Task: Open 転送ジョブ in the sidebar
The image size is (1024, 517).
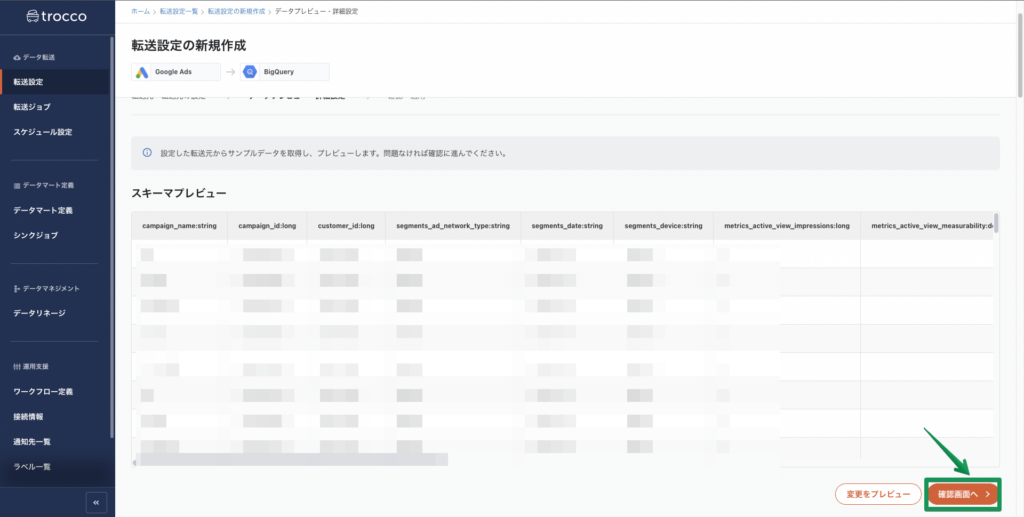Action: pyautogui.click(x=32, y=106)
